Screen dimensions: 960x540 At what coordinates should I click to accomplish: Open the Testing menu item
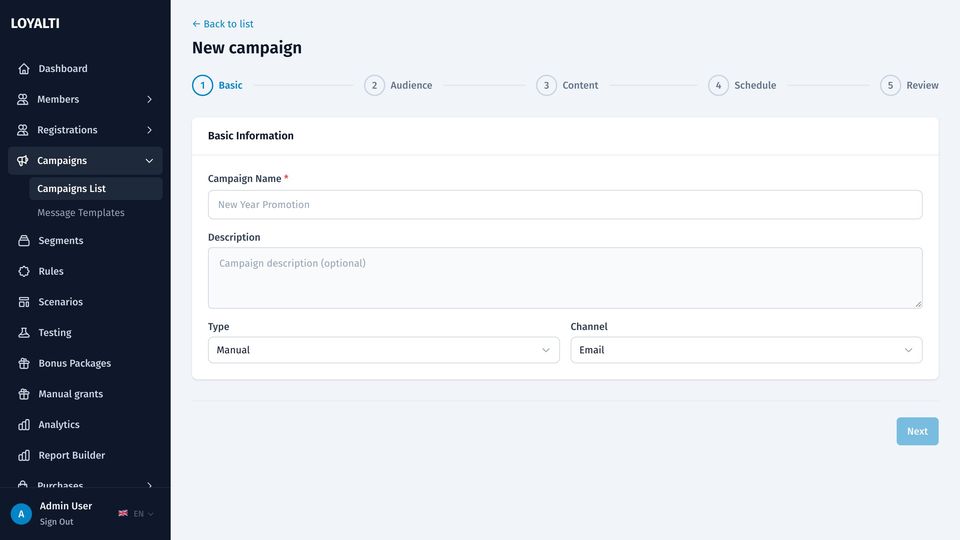[85, 332]
